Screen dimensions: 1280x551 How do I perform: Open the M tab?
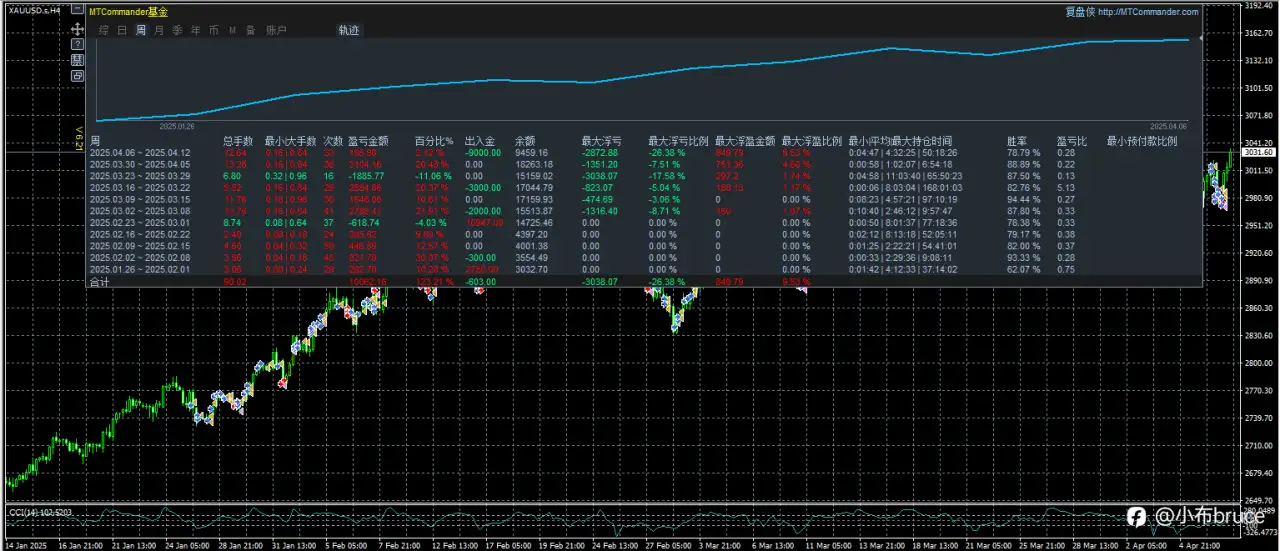233,30
